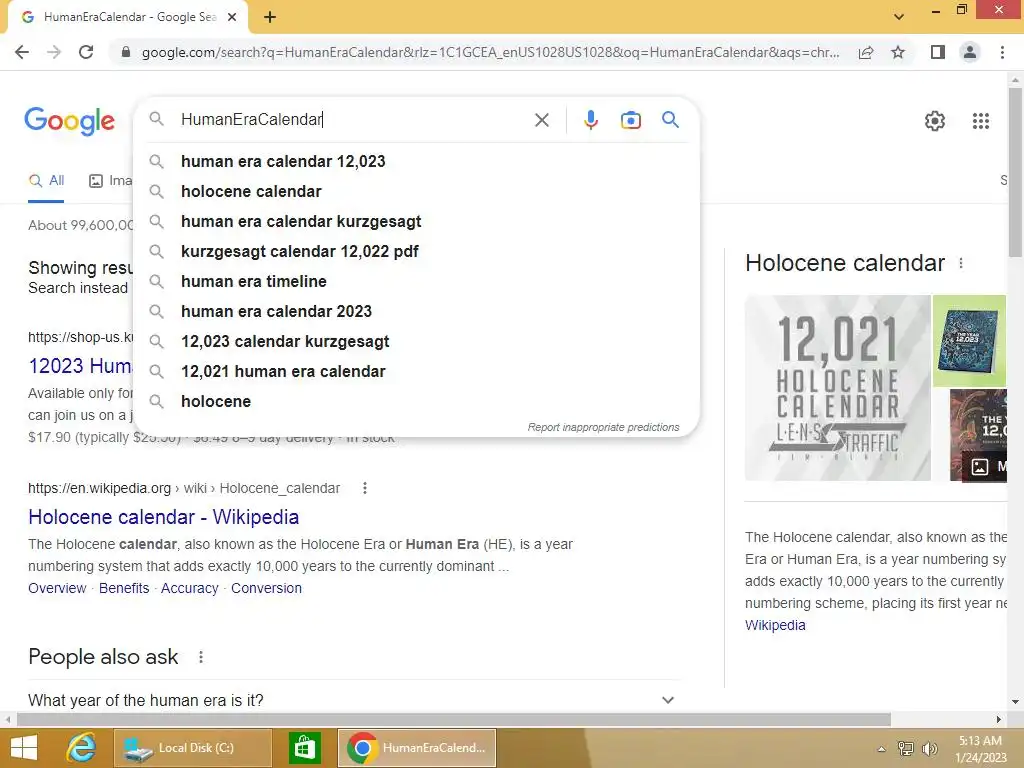Bookmark this page with the star icon
This screenshot has height=768, width=1024.
point(898,52)
